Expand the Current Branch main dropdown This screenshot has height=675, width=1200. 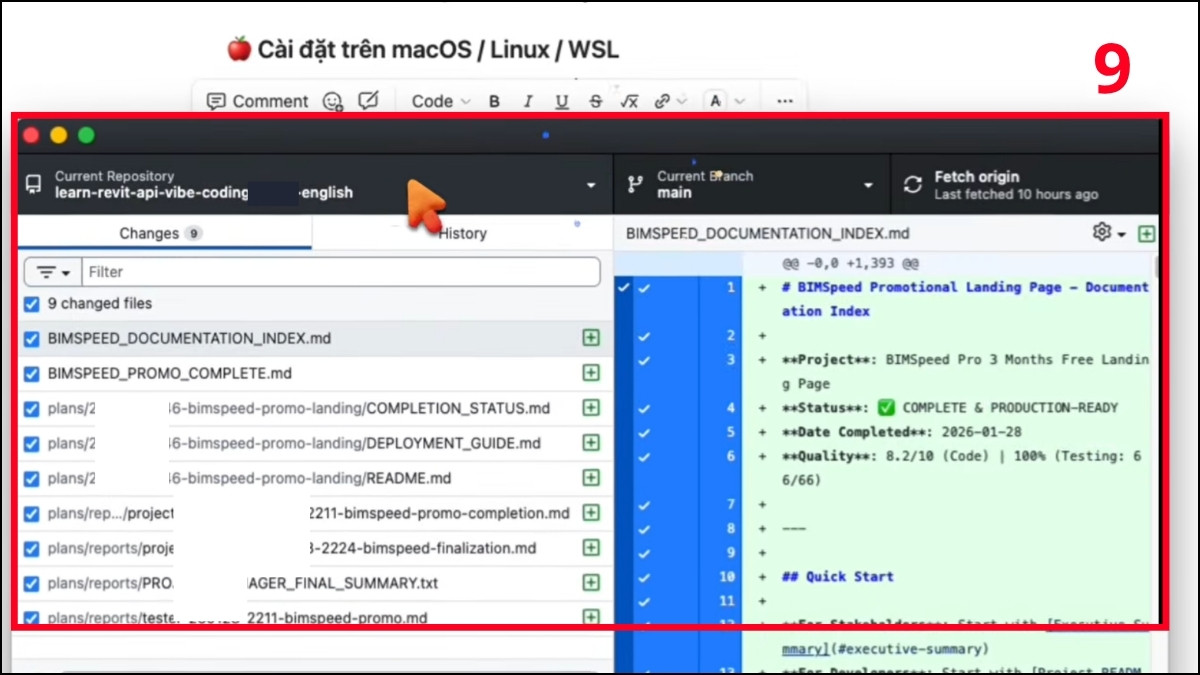(x=750, y=185)
